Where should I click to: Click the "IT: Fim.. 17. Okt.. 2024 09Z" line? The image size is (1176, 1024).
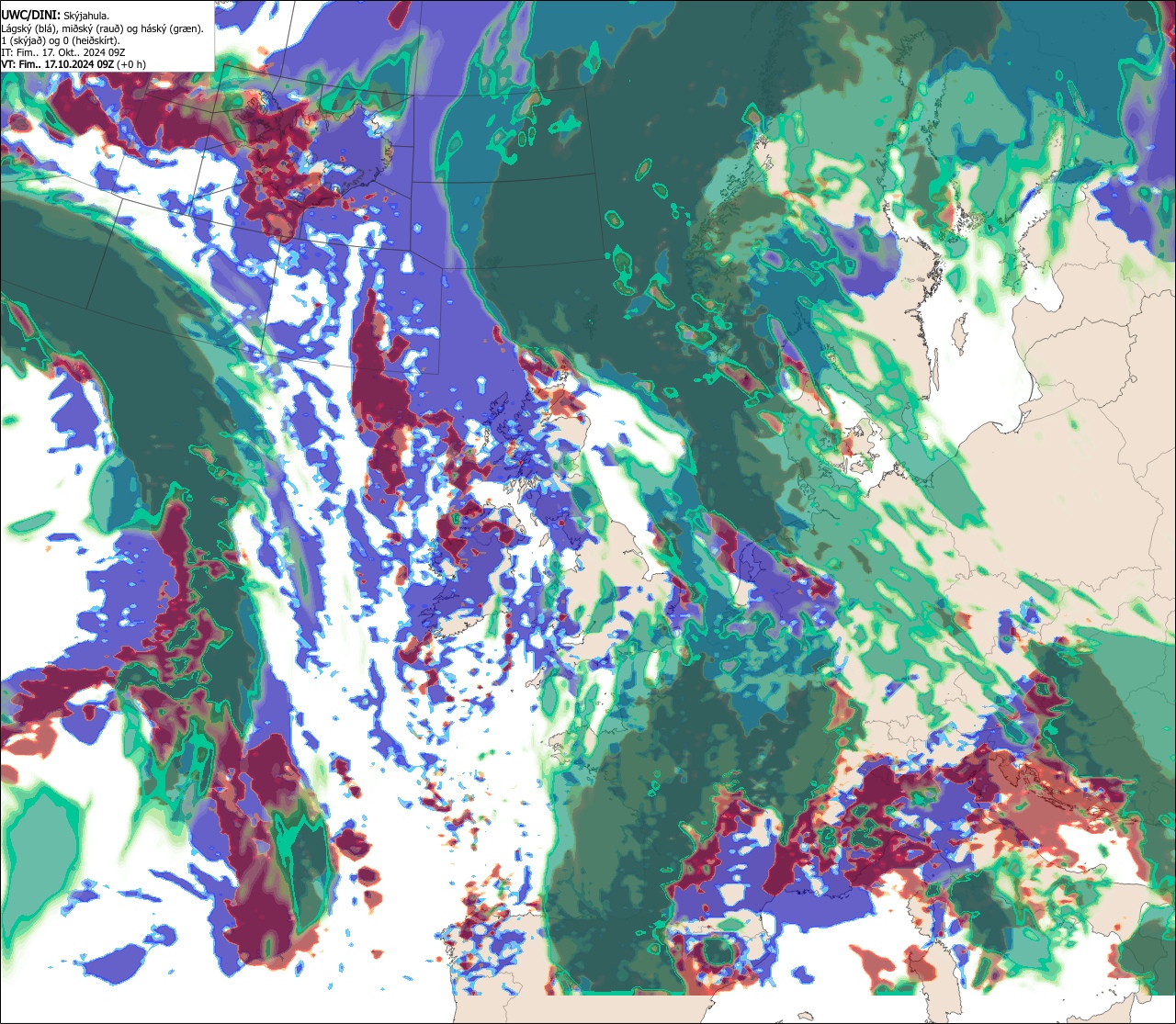(63, 52)
